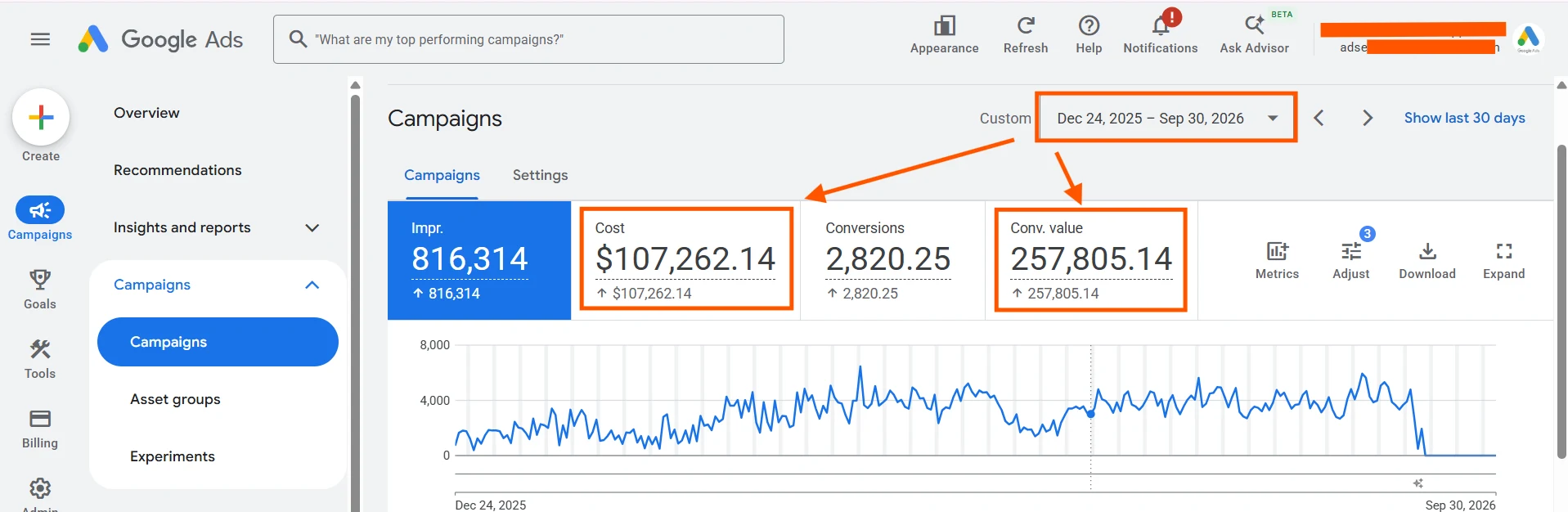Select the Impr. metric card

(479, 260)
